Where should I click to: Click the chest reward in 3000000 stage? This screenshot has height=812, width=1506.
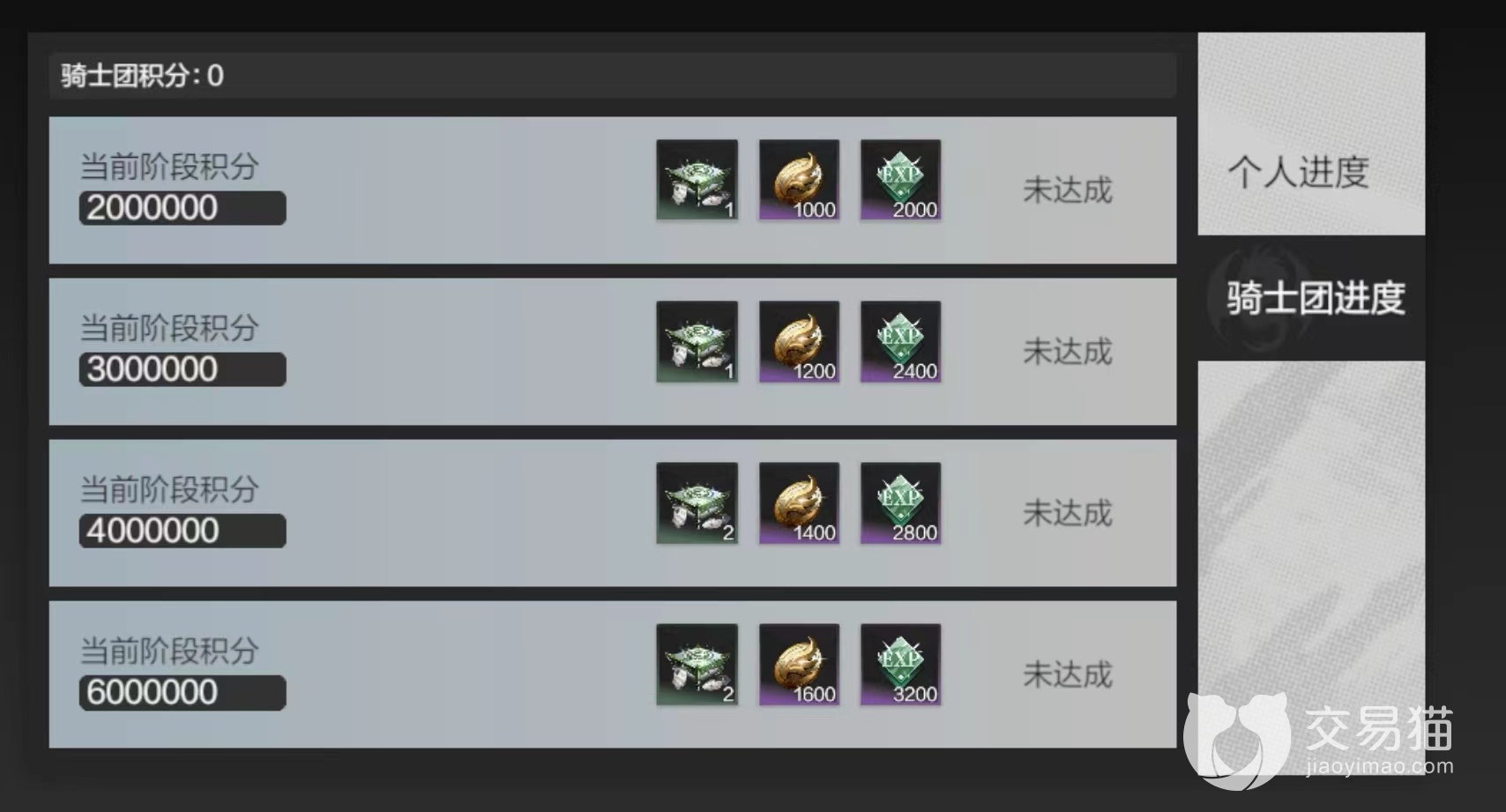point(697,341)
